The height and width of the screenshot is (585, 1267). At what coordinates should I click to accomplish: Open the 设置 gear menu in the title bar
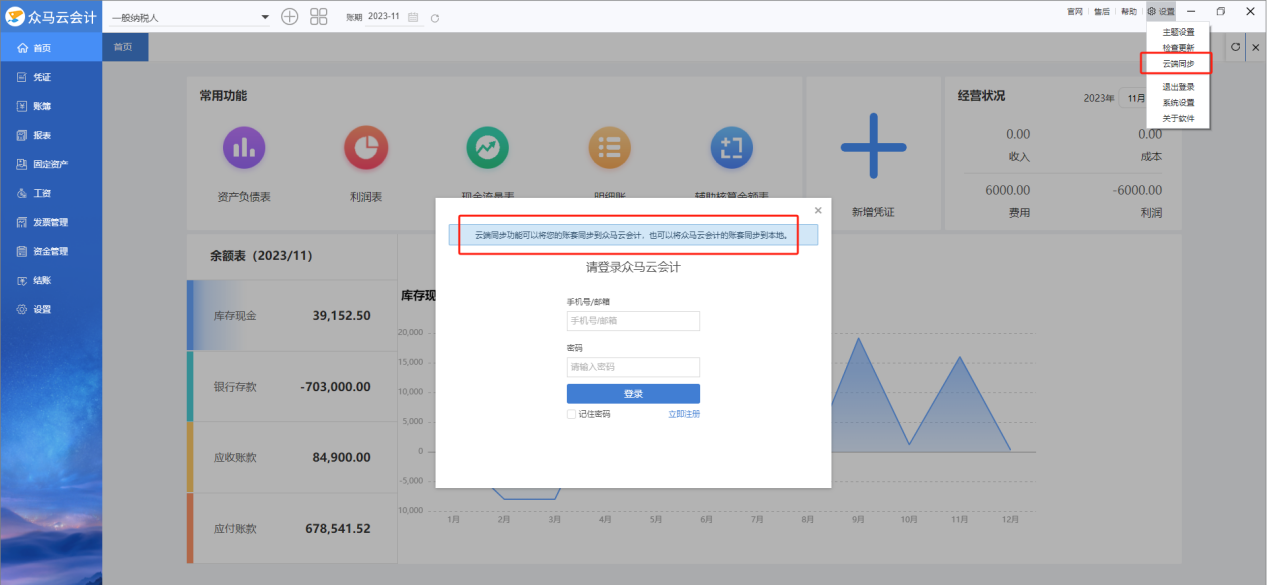(x=1161, y=12)
